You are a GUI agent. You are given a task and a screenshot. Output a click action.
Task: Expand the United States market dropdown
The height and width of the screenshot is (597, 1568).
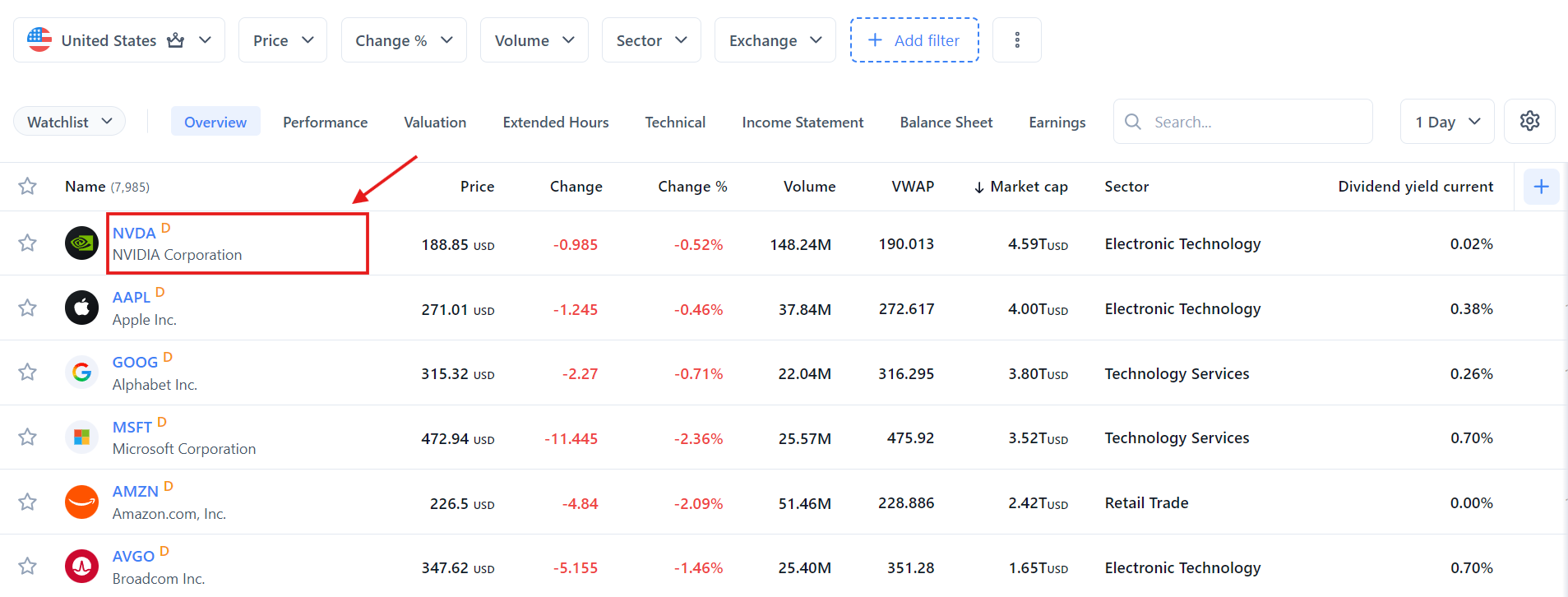click(119, 40)
